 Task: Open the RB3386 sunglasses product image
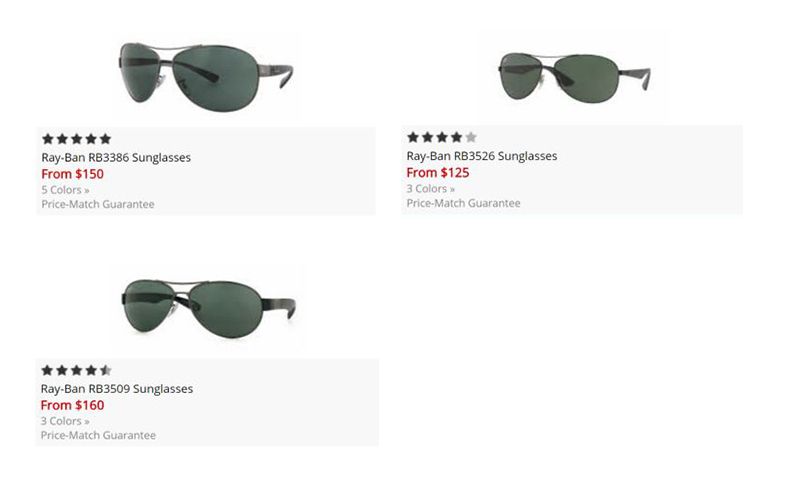(x=206, y=77)
